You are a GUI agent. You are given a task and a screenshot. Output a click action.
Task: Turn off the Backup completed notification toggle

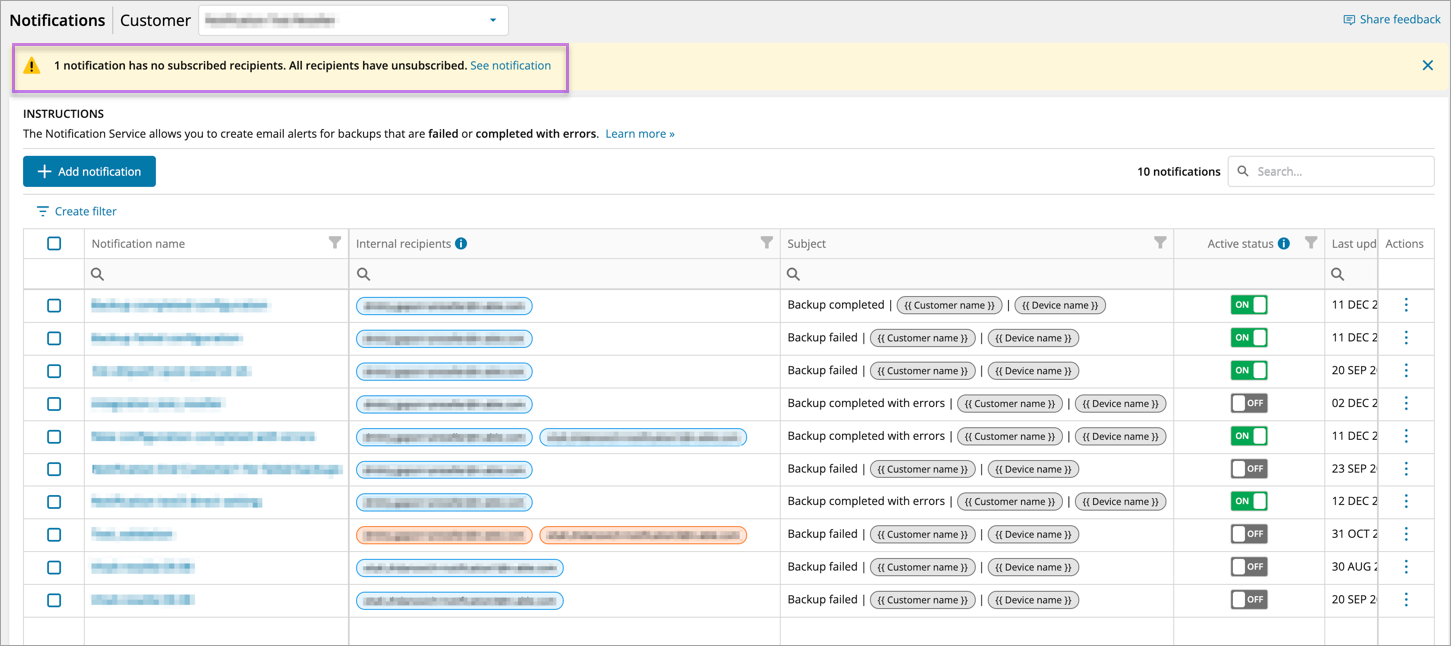pyautogui.click(x=1249, y=305)
